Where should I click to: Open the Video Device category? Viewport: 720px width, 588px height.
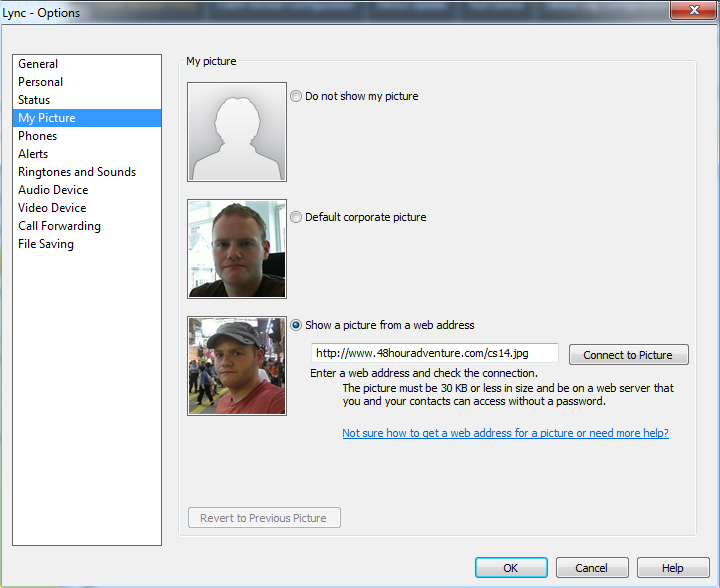87,207
